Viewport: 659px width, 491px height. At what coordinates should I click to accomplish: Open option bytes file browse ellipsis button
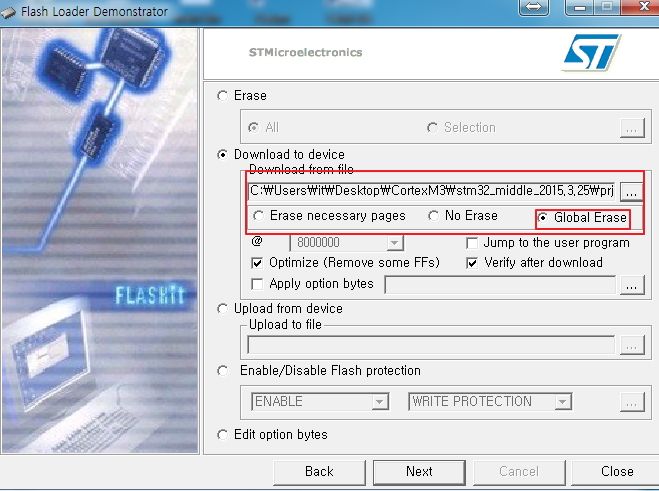[632, 285]
